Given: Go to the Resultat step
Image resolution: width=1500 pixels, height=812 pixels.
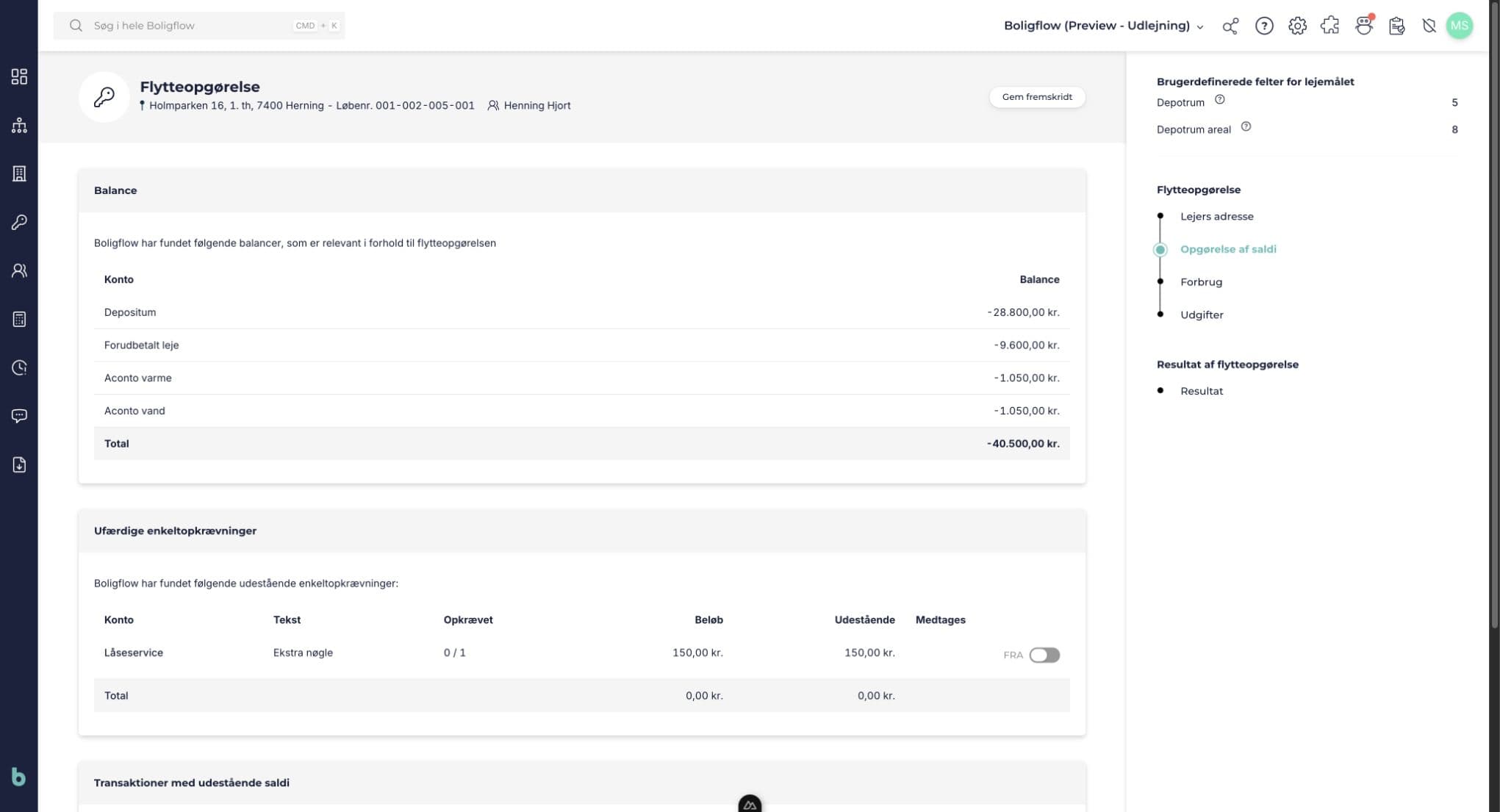Looking at the screenshot, I should pos(1202,392).
